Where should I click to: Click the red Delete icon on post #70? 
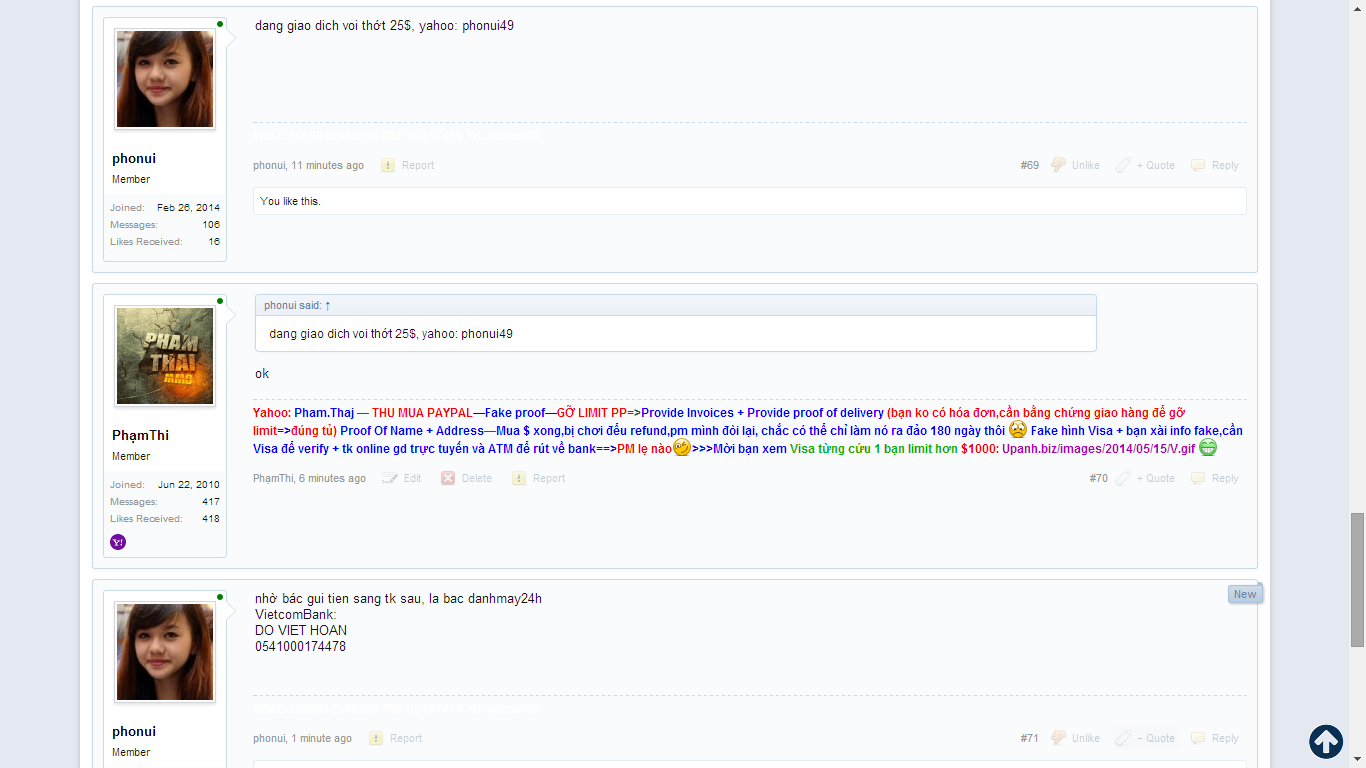tap(447, 478)
